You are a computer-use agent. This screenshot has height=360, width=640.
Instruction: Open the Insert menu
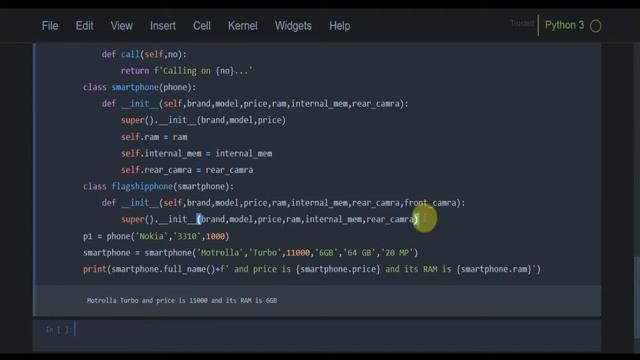(162, 26)
